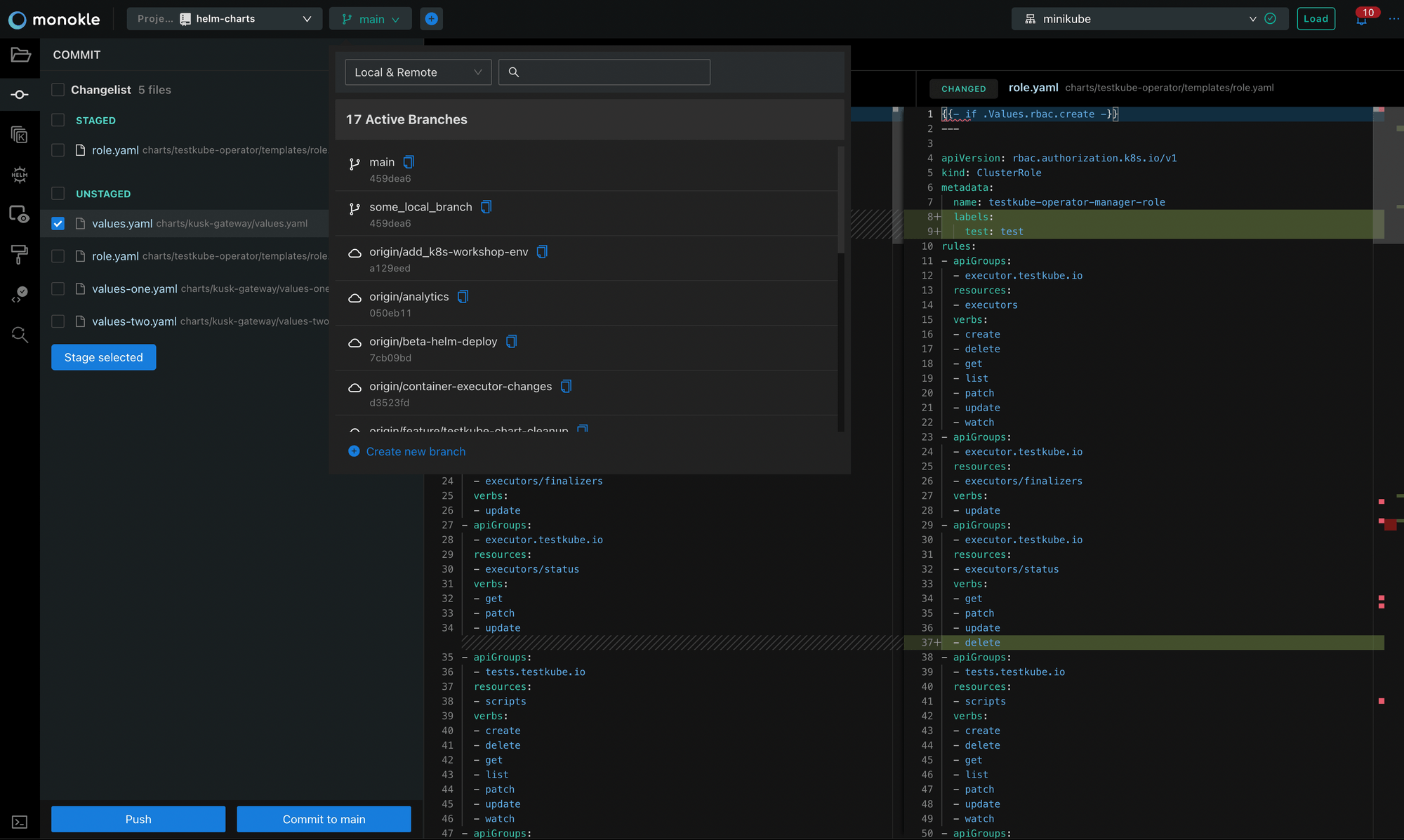The width and height of the screenshot is (1404, 840).
Task: Open the Helm panel in the sidebar
Action: coord(20,175)
